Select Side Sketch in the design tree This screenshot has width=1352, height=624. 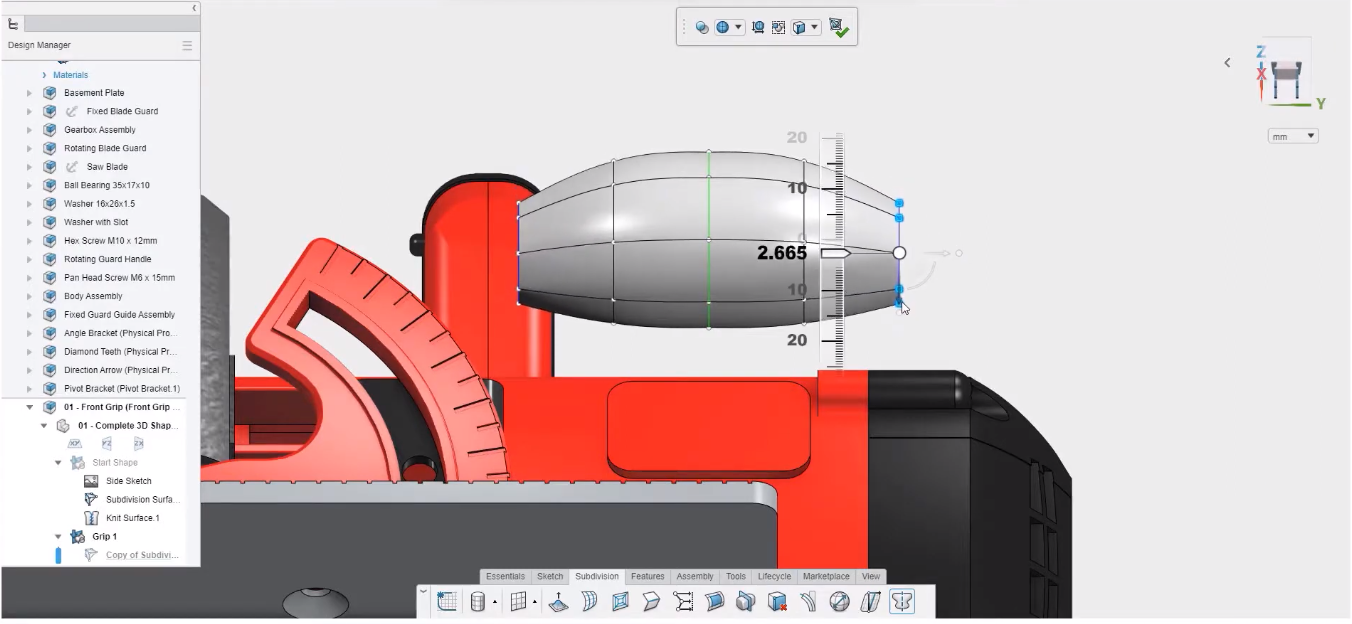pos(128,481)
